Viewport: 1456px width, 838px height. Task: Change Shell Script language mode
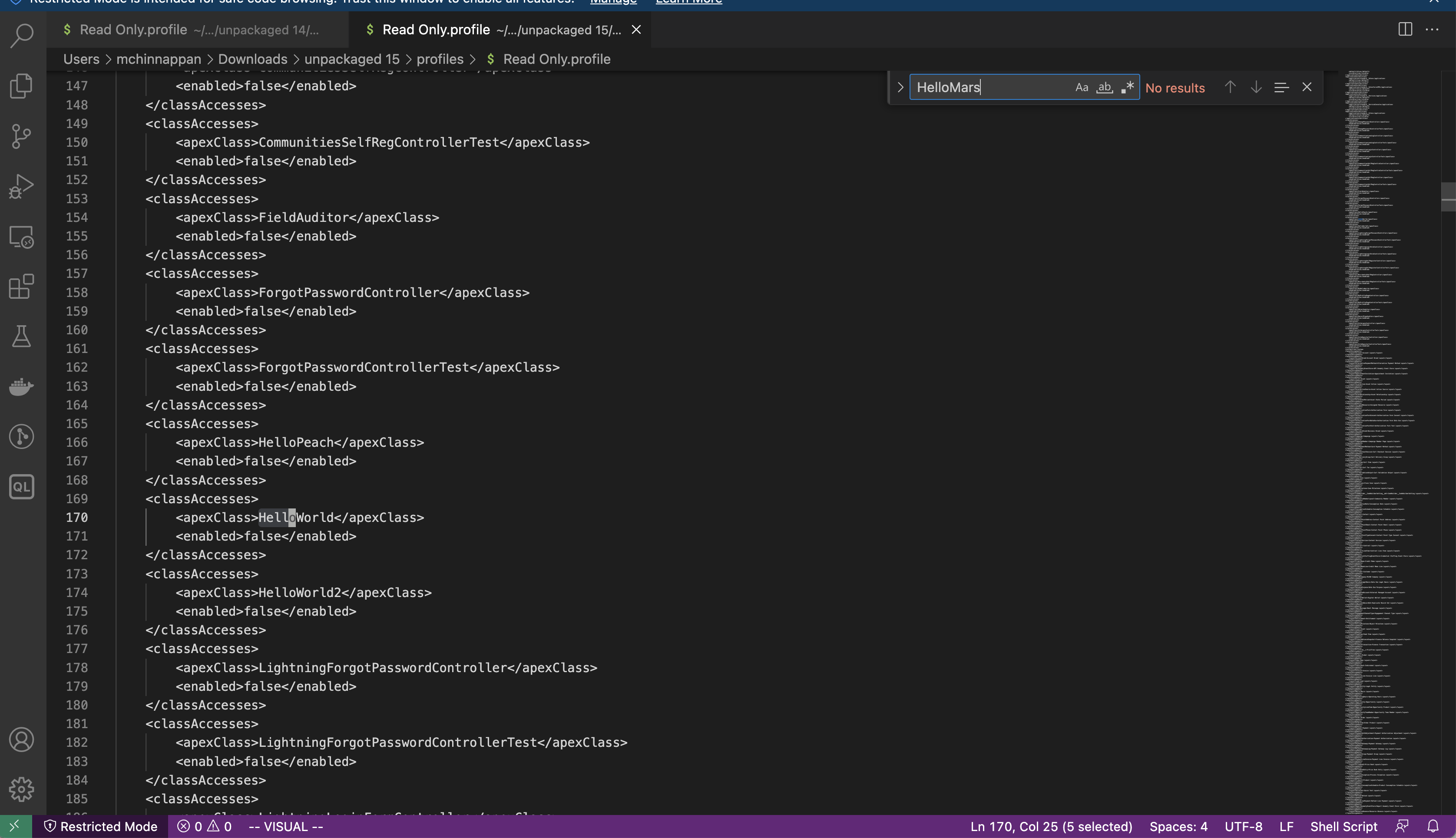click(1344, 826)
